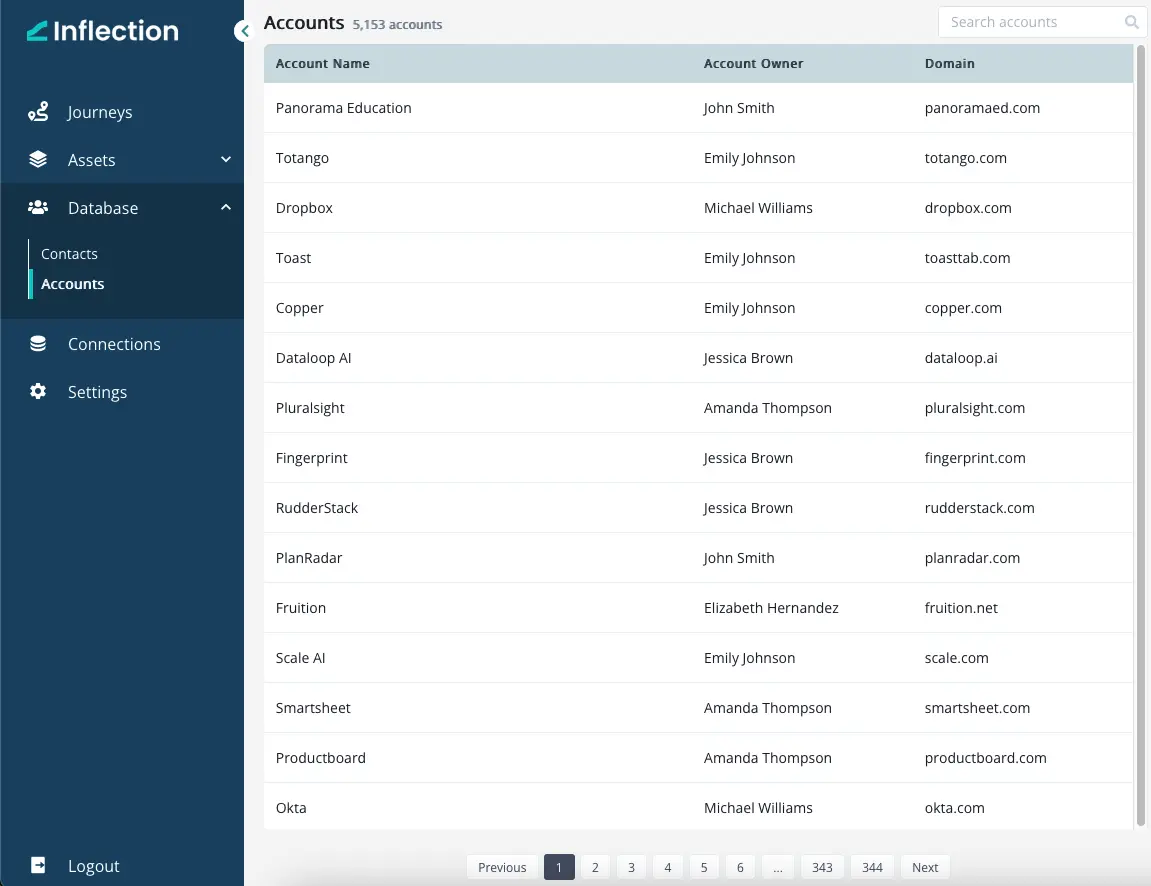Go to page 2
1151x886 pixels.
click(x=595, y=868)
